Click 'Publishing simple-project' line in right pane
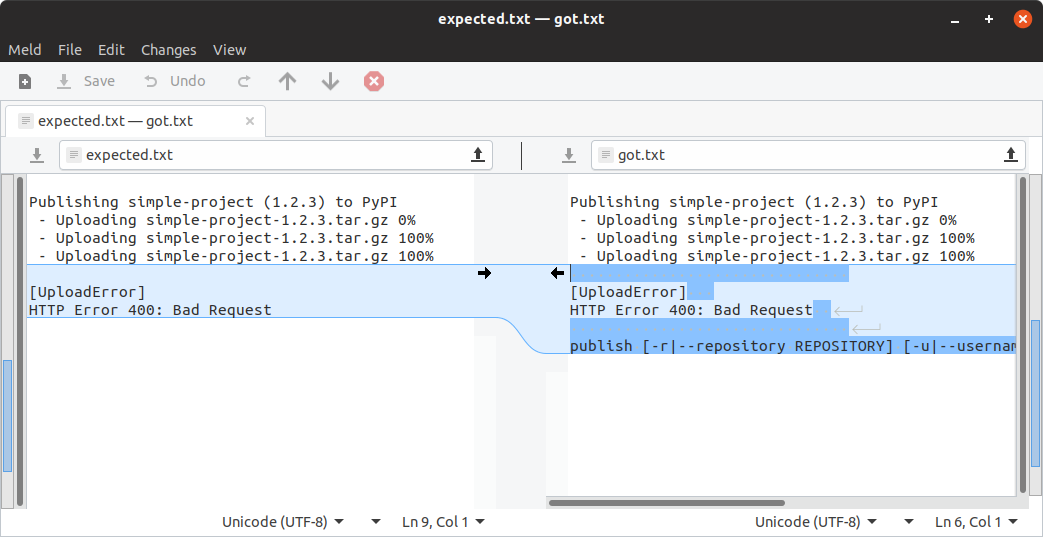 pyautogui.click(x=754, y=202)
